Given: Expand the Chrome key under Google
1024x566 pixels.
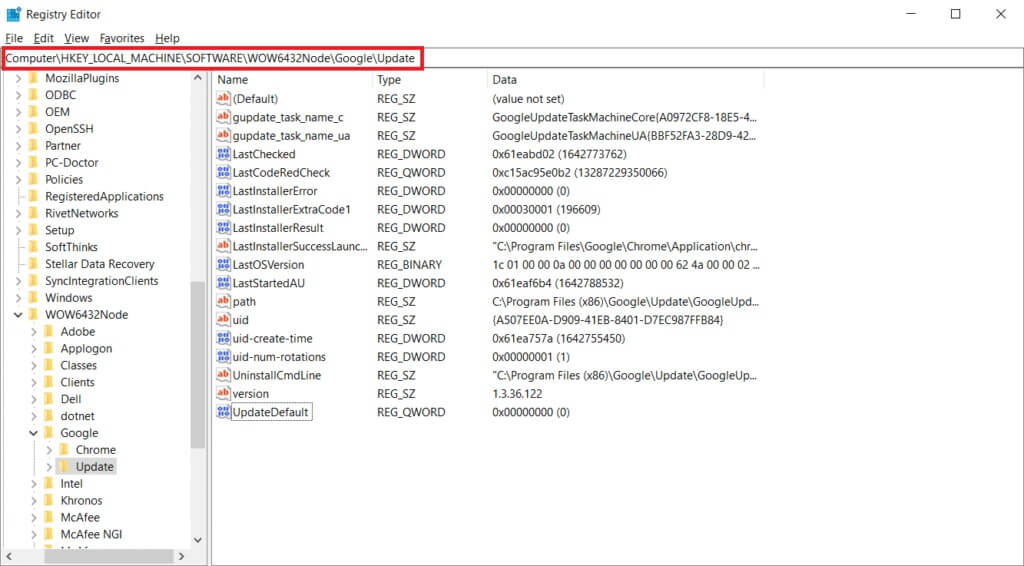Looking at the screenshot, I should coord(49,450).
